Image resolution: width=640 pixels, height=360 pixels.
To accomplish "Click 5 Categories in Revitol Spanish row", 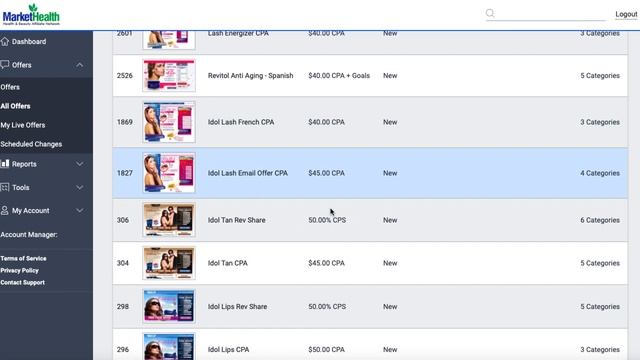I will tap(600, 76).
